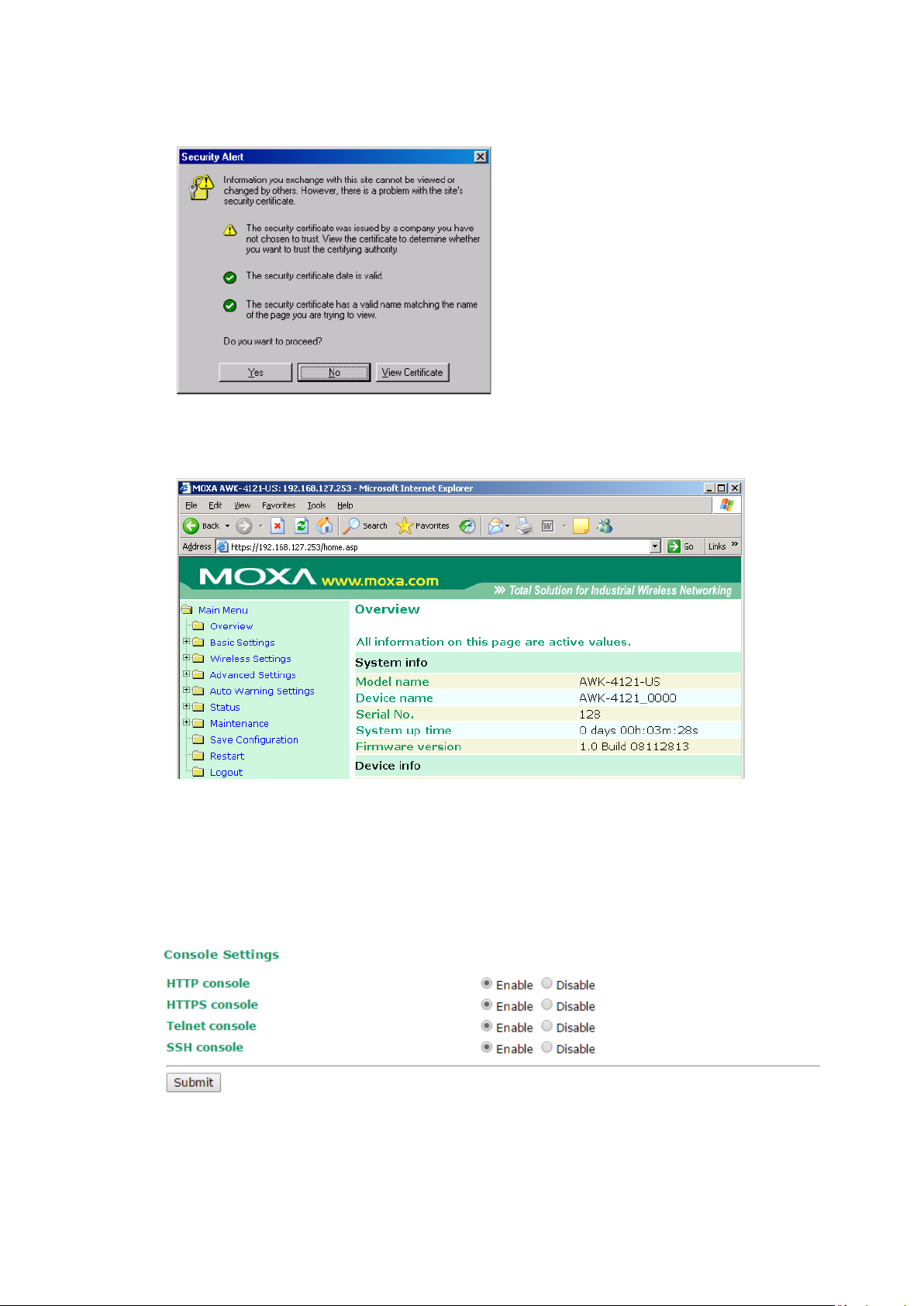924x1306 pixels.
Task: Click No in the Security Alert dialog
Action: 334,373
